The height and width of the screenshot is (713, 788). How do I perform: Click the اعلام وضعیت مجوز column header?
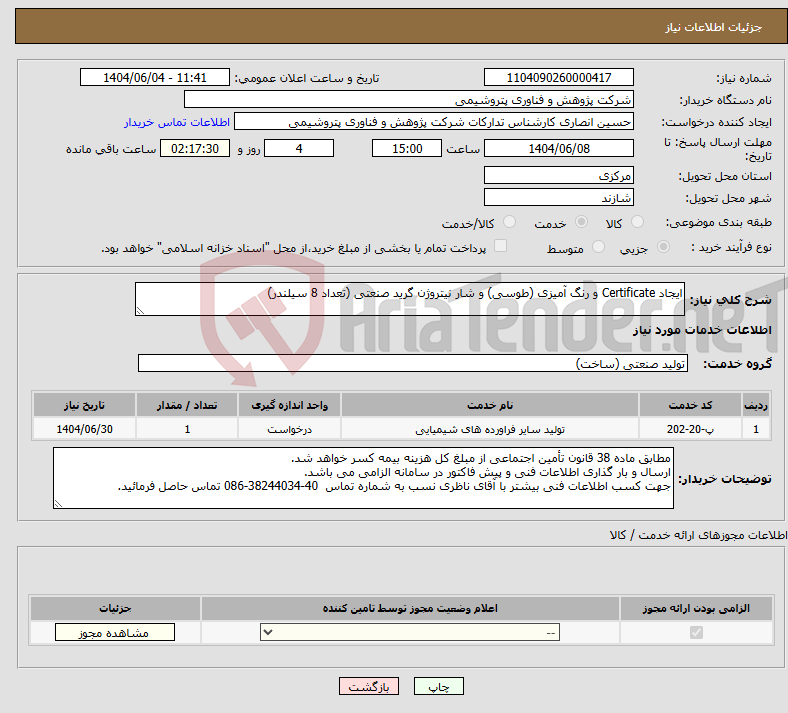pos(410,608)
